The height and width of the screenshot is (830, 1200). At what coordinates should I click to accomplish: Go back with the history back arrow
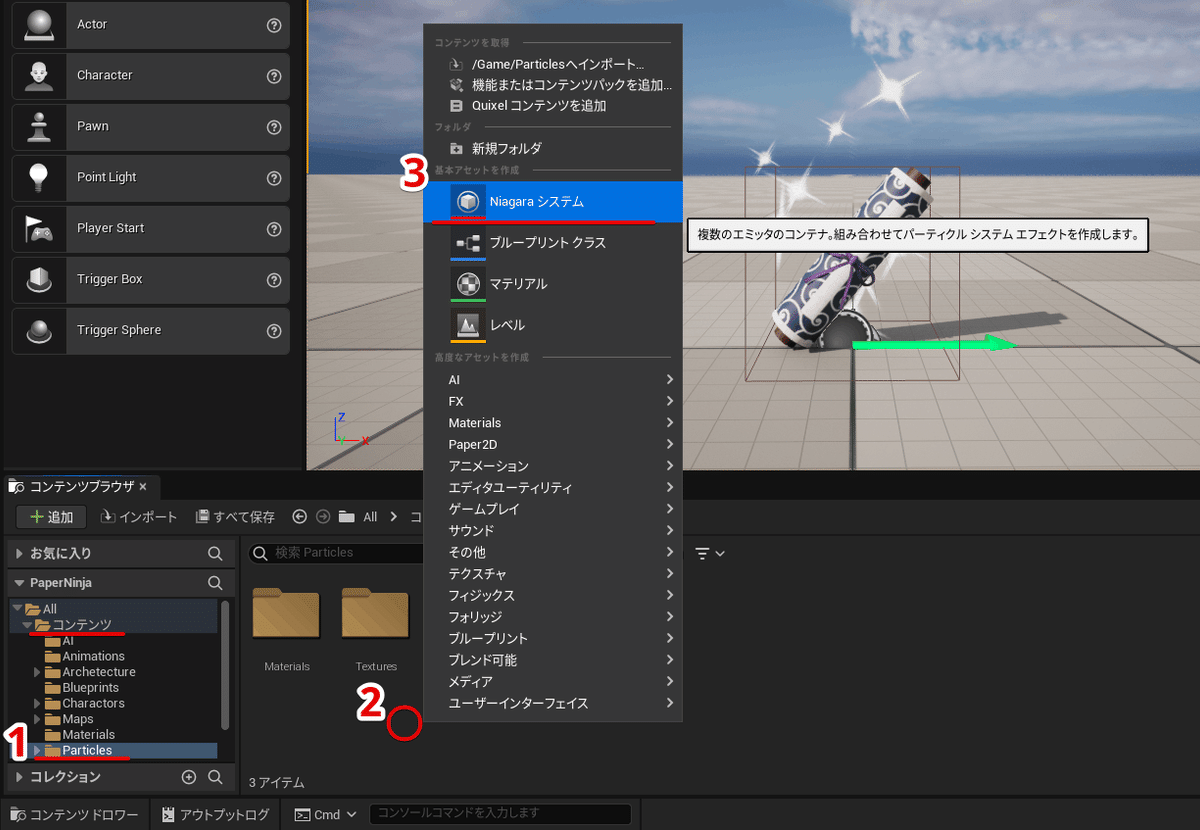(299, 517)
